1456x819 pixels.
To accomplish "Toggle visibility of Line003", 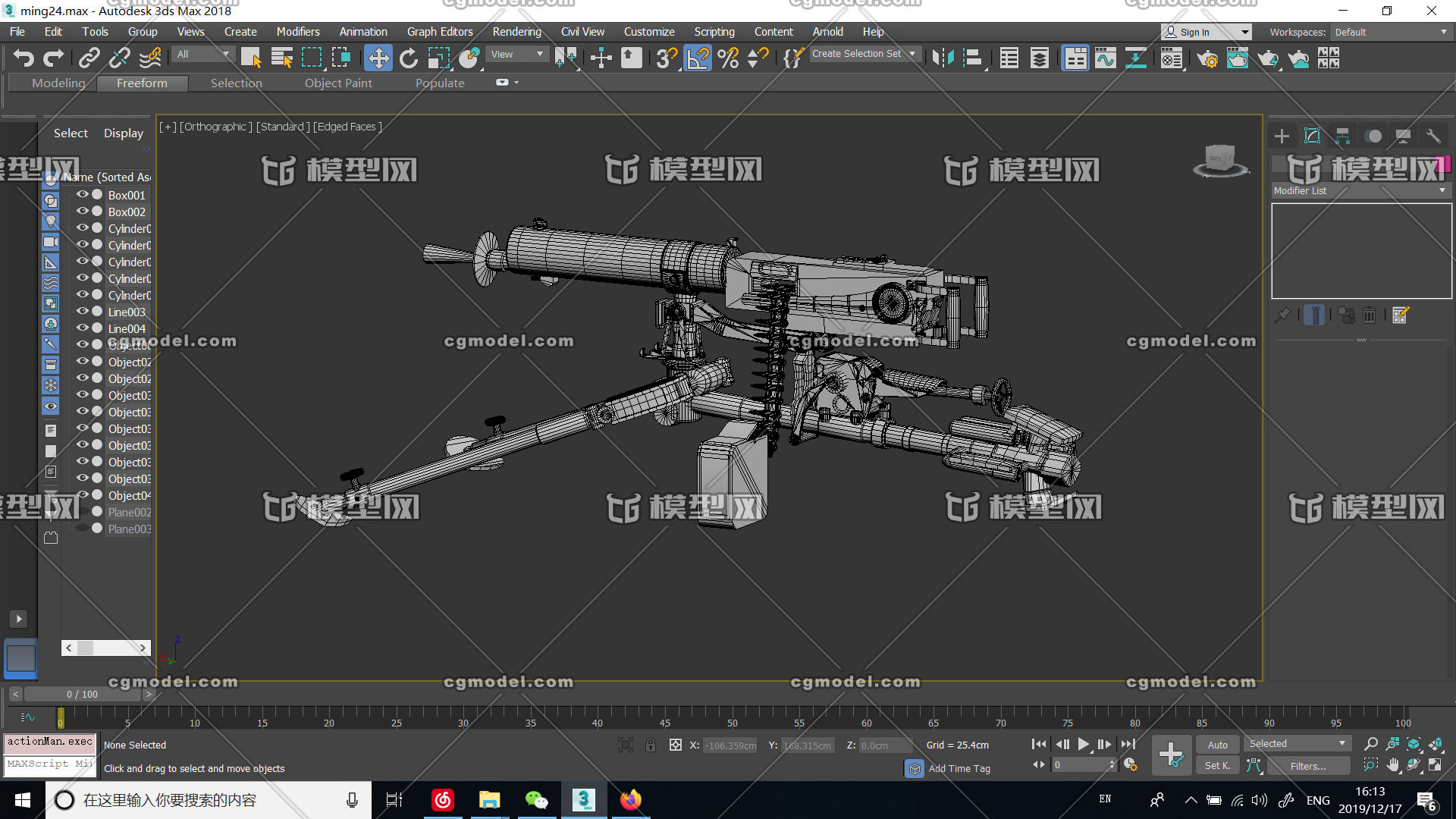I will 82,311.
